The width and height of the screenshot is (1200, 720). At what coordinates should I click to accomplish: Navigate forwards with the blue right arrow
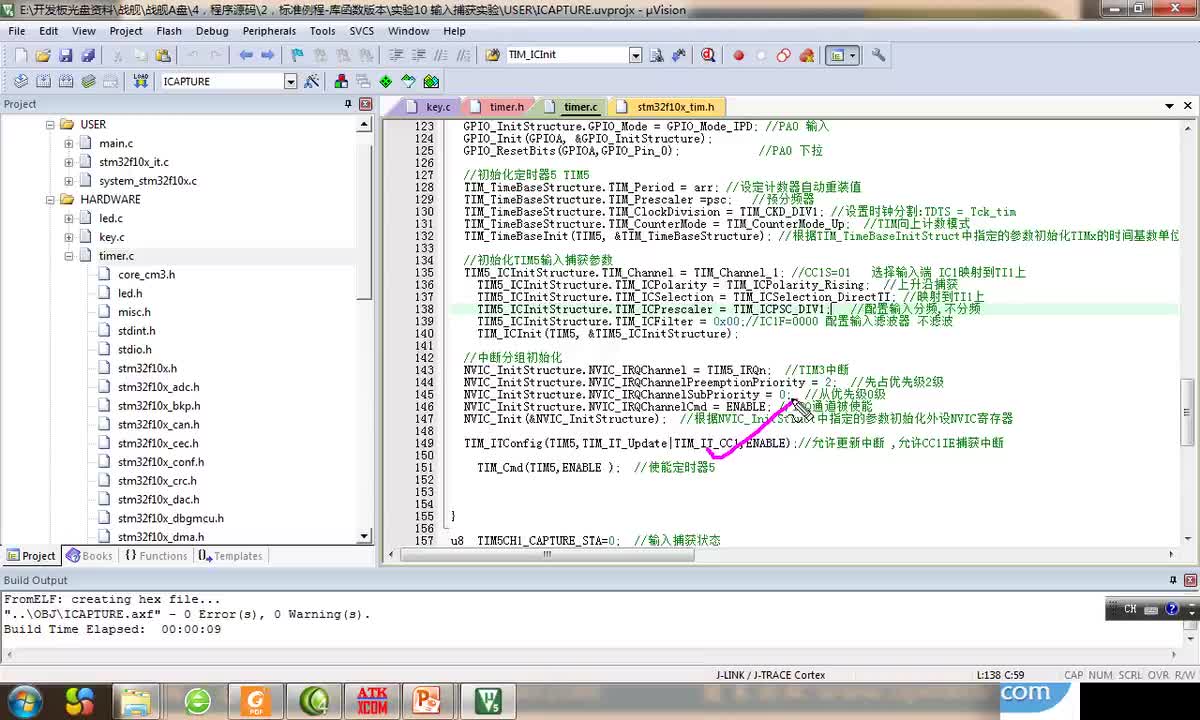coord(268,55)
